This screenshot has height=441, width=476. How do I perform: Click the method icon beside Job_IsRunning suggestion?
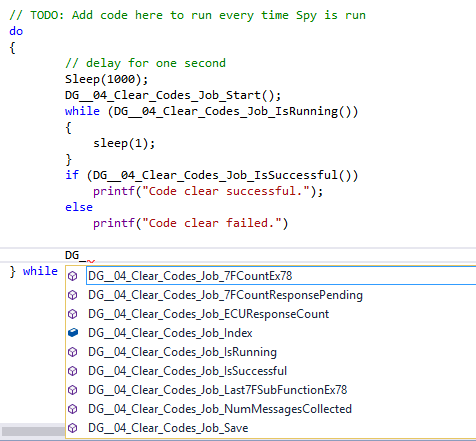coord(73,352)
